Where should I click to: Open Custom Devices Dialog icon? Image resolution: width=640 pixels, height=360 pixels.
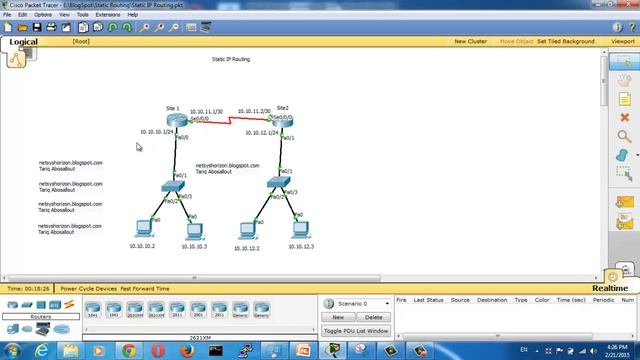pos(206,27)
